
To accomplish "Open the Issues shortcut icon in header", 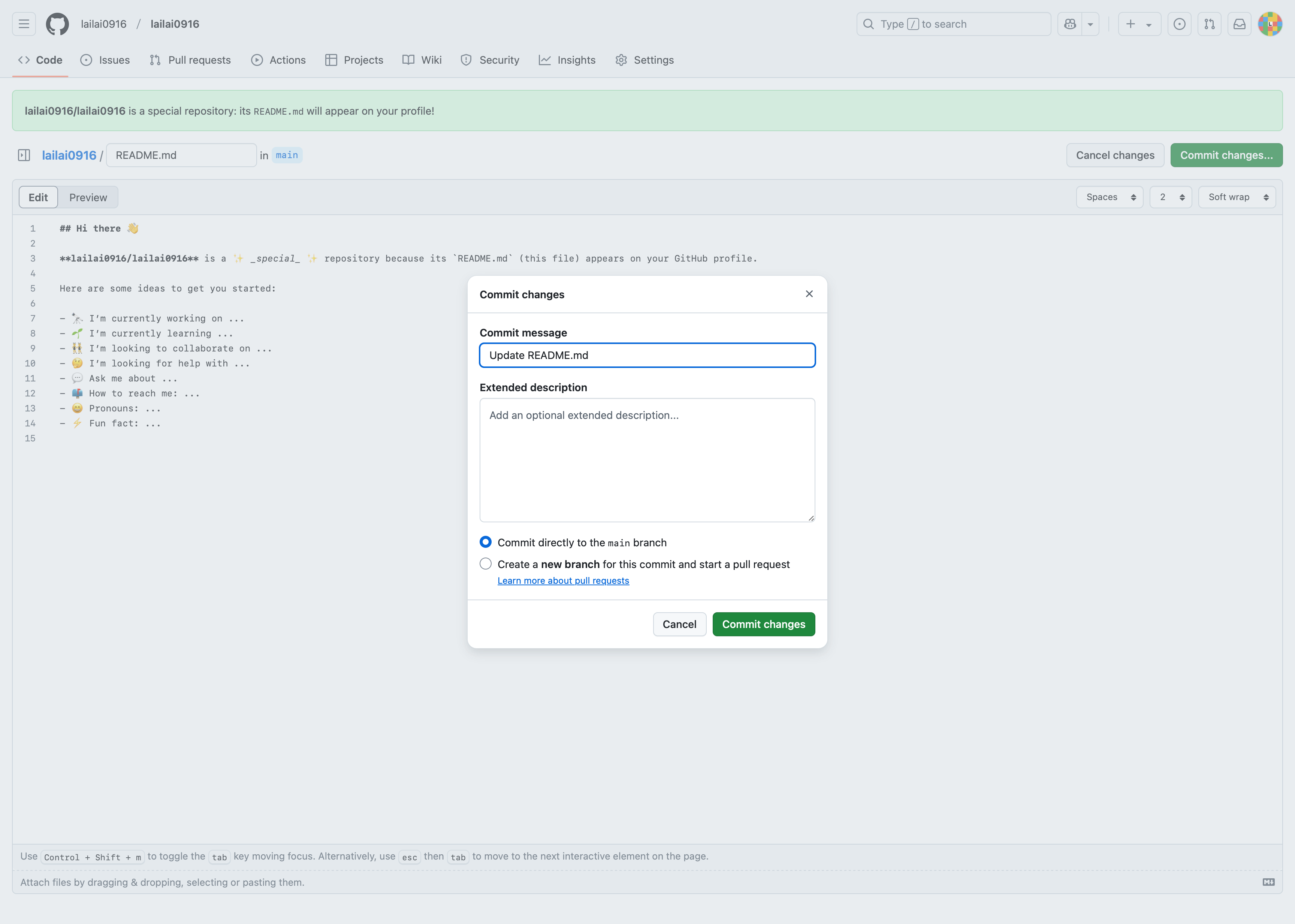I will point(1179,24).
